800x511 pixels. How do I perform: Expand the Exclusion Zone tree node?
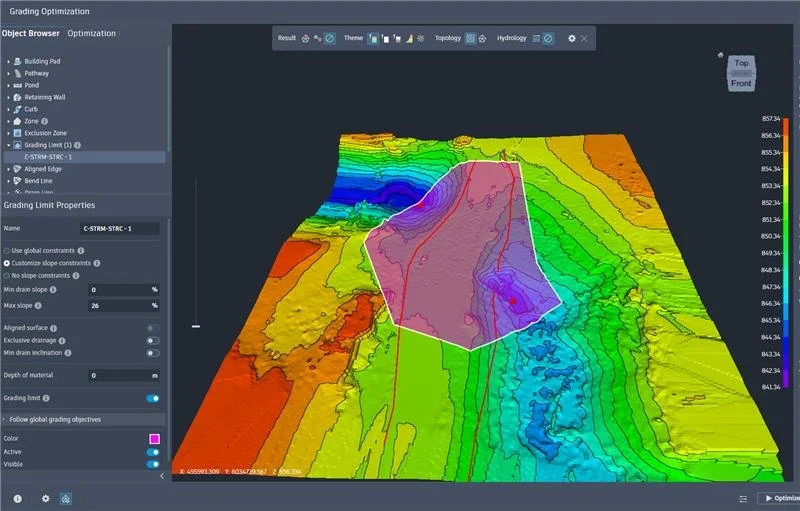8,133
